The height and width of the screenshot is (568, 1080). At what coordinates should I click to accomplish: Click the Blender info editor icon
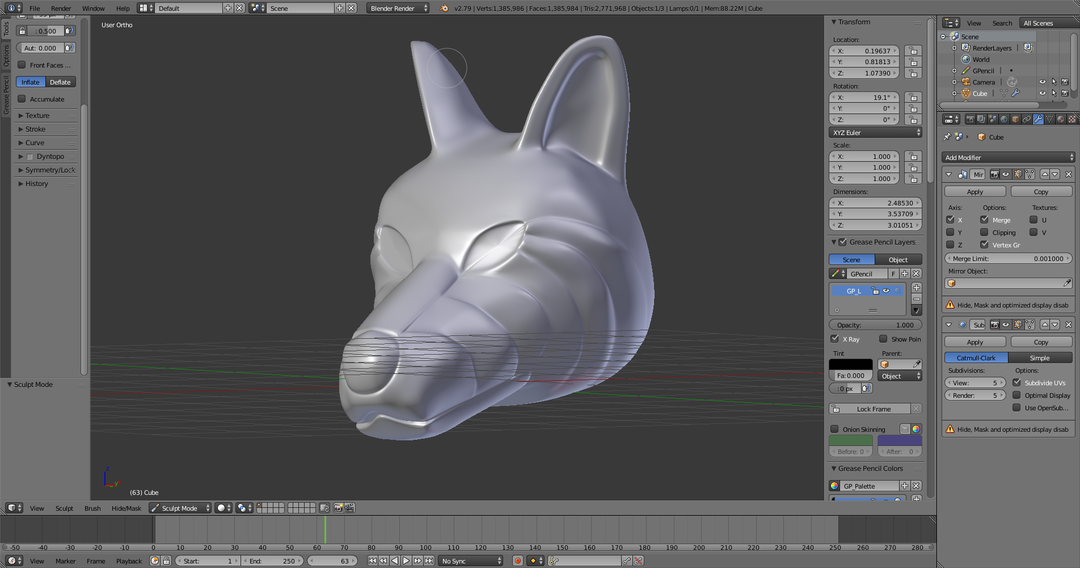click(x=9, y=8)
